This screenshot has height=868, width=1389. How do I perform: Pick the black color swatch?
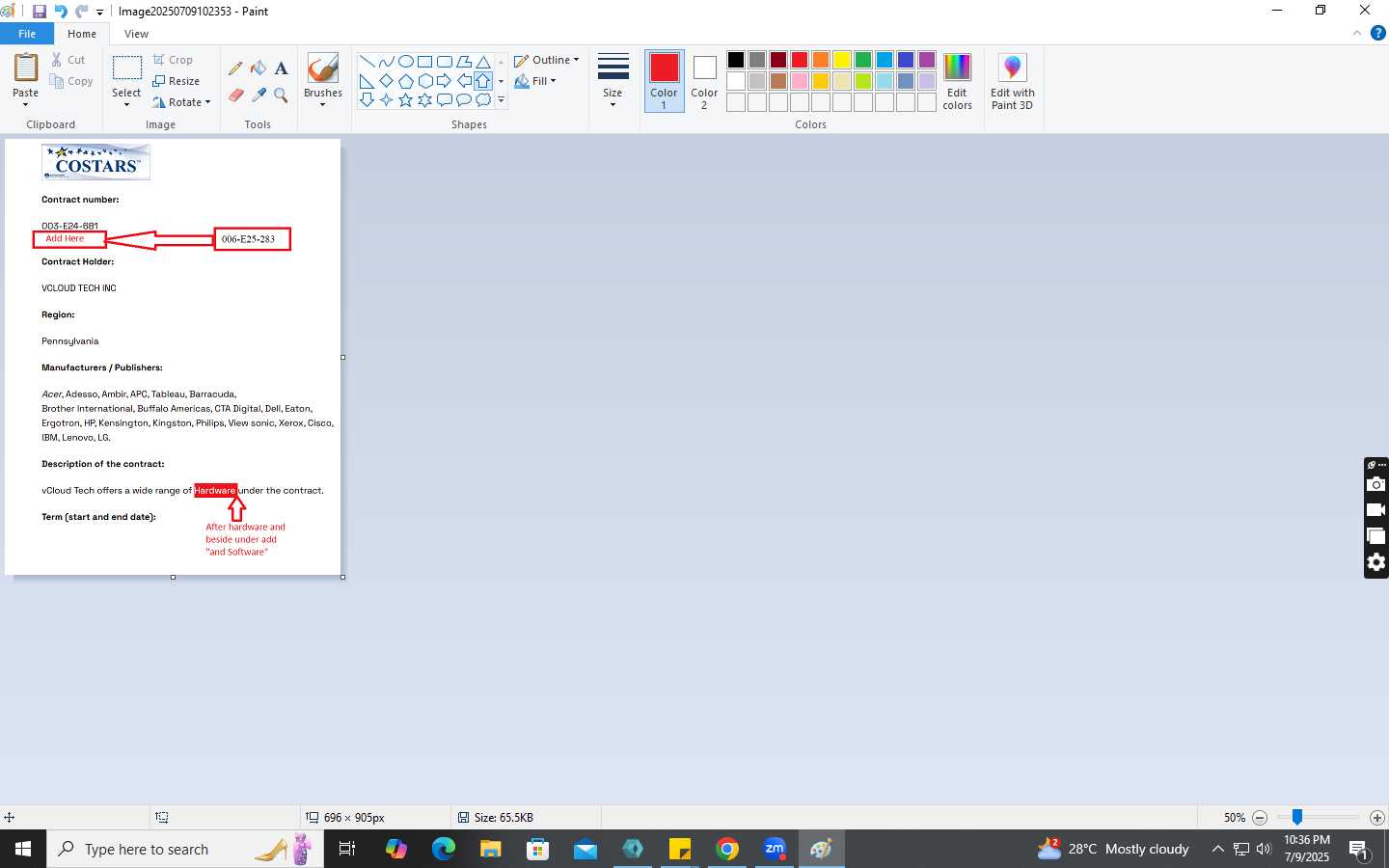[736, 60]
